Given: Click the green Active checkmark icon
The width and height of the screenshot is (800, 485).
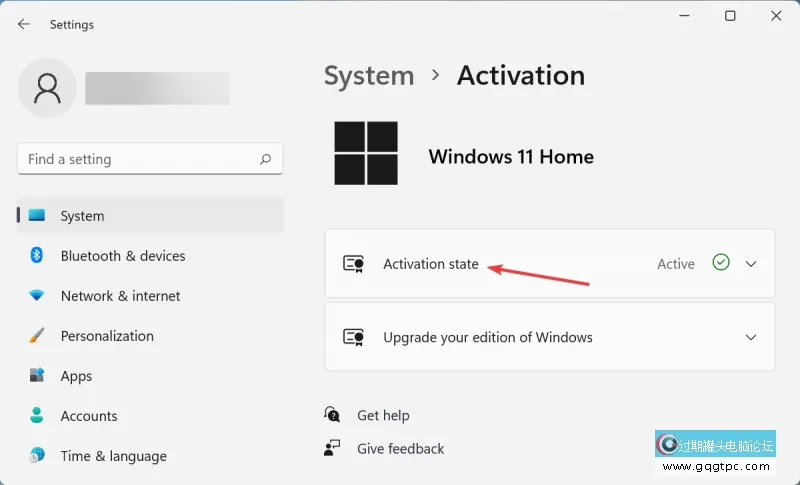Looking at the screenshot, I should 721,263.
